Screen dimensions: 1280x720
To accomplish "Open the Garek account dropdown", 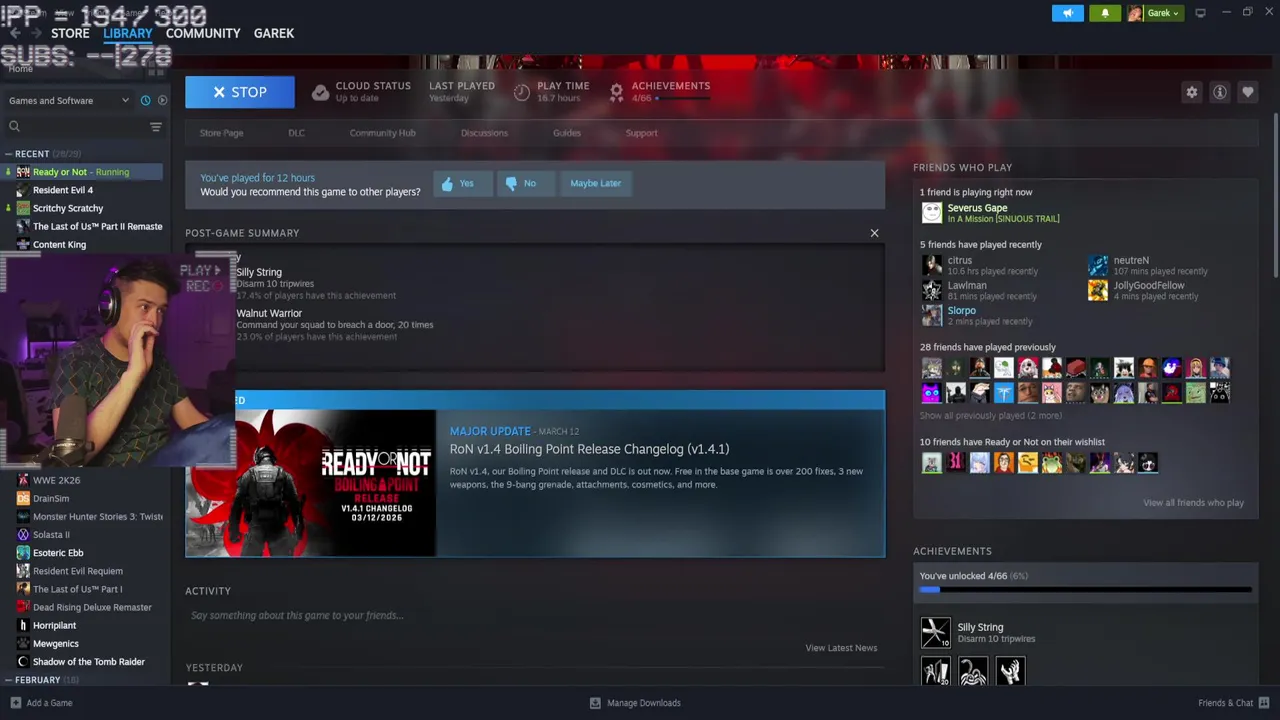I will (1154, 13).
